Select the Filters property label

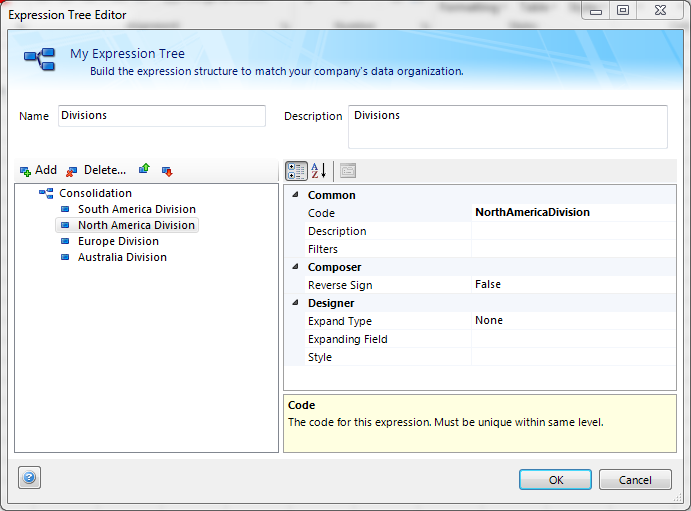(x=323, y=249)
